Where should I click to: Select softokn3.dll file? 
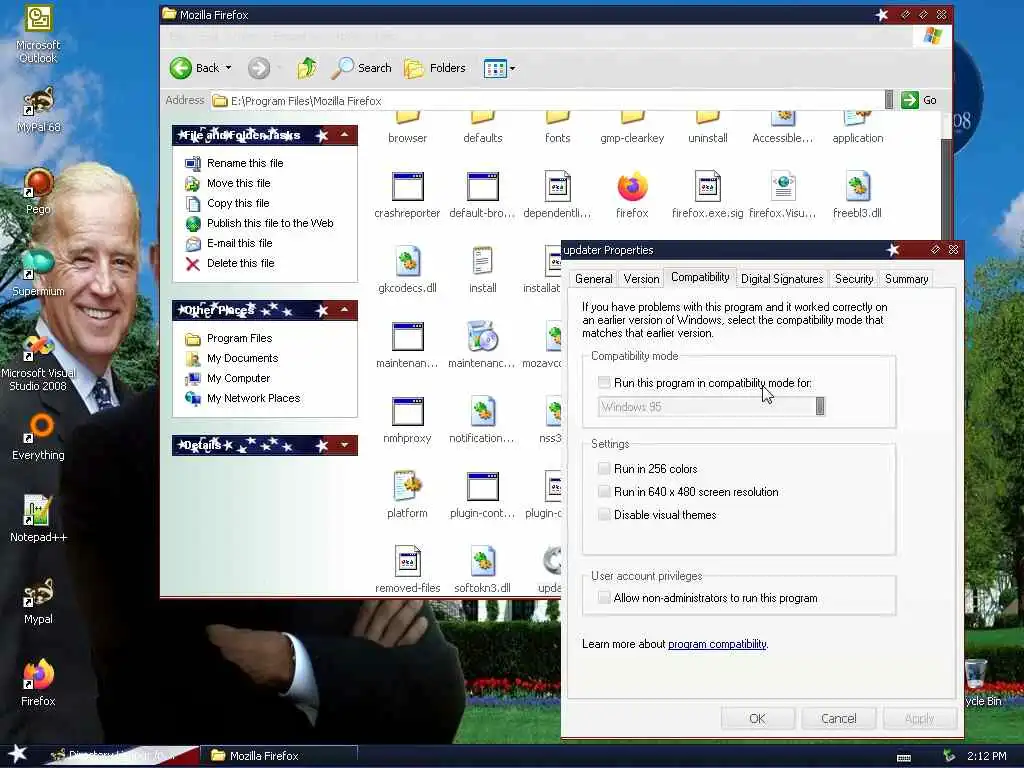pyautogui.click(x=482, y=569)
